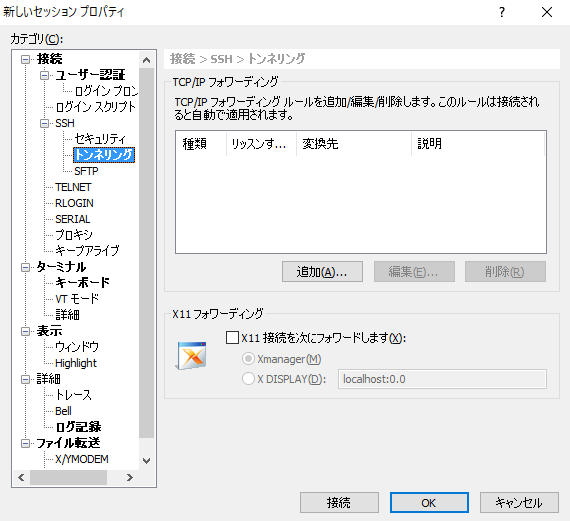
Task: Open ログイン スクリプト category
Action: tap(96, 107)
